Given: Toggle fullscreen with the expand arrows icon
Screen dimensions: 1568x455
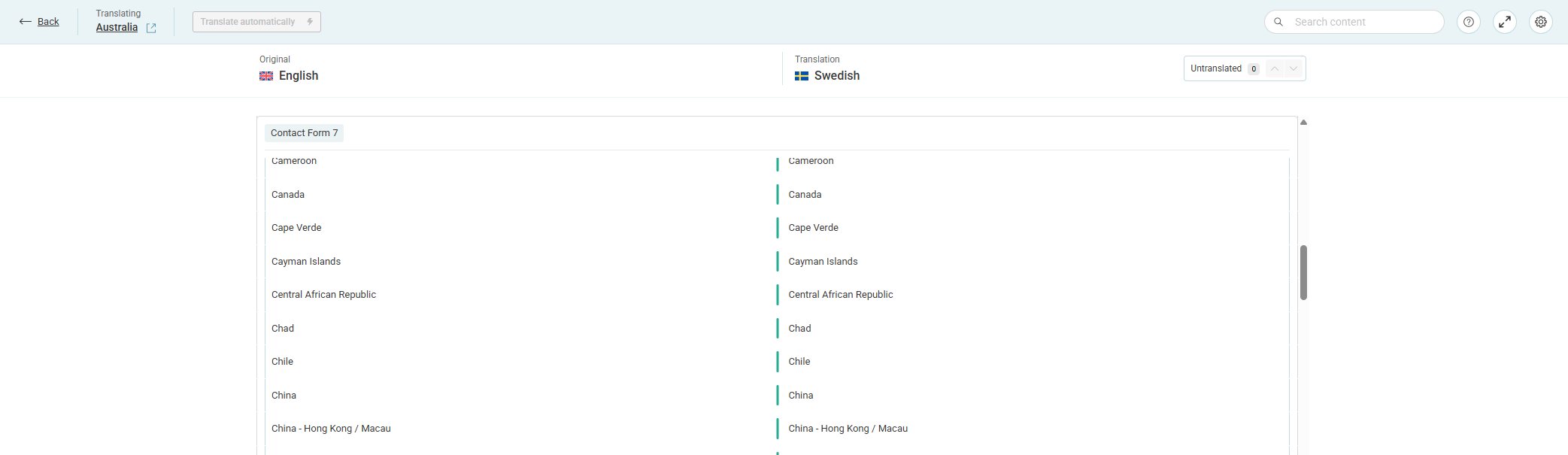Looking at the screenshot, I should (1504, 22).
